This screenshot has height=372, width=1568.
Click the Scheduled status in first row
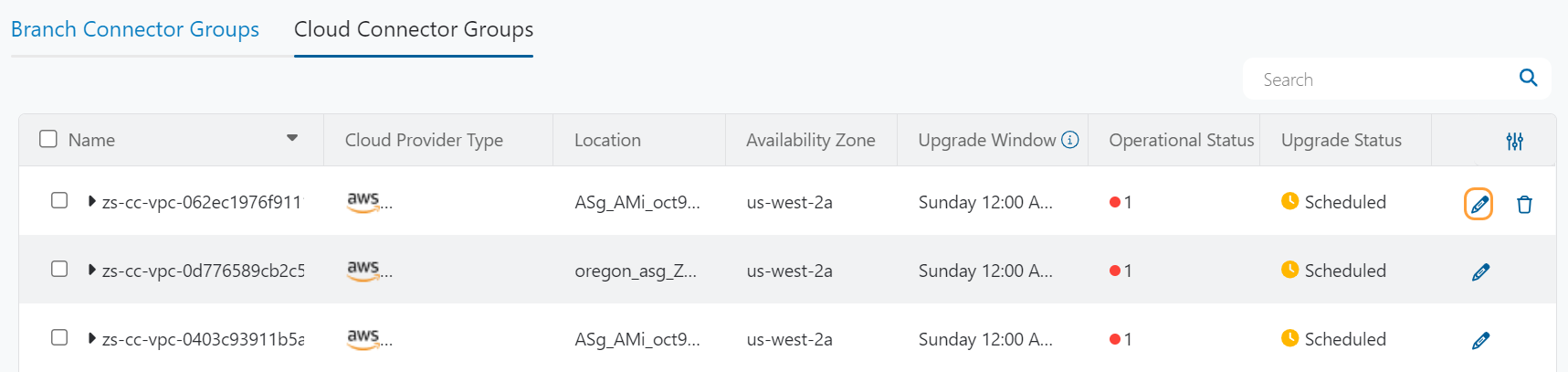1344,202
